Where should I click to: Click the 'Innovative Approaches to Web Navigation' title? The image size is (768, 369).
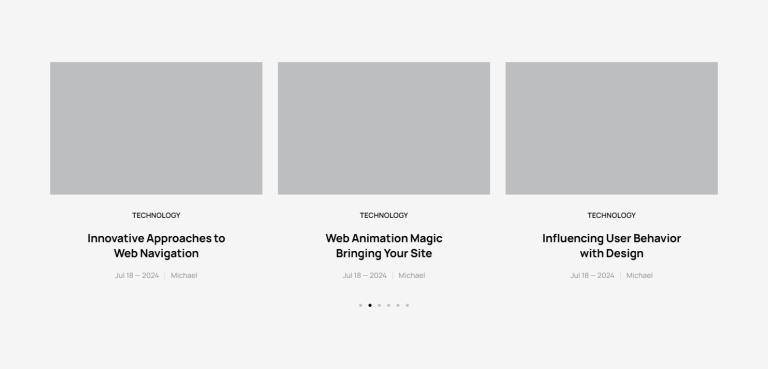[156, 246]
